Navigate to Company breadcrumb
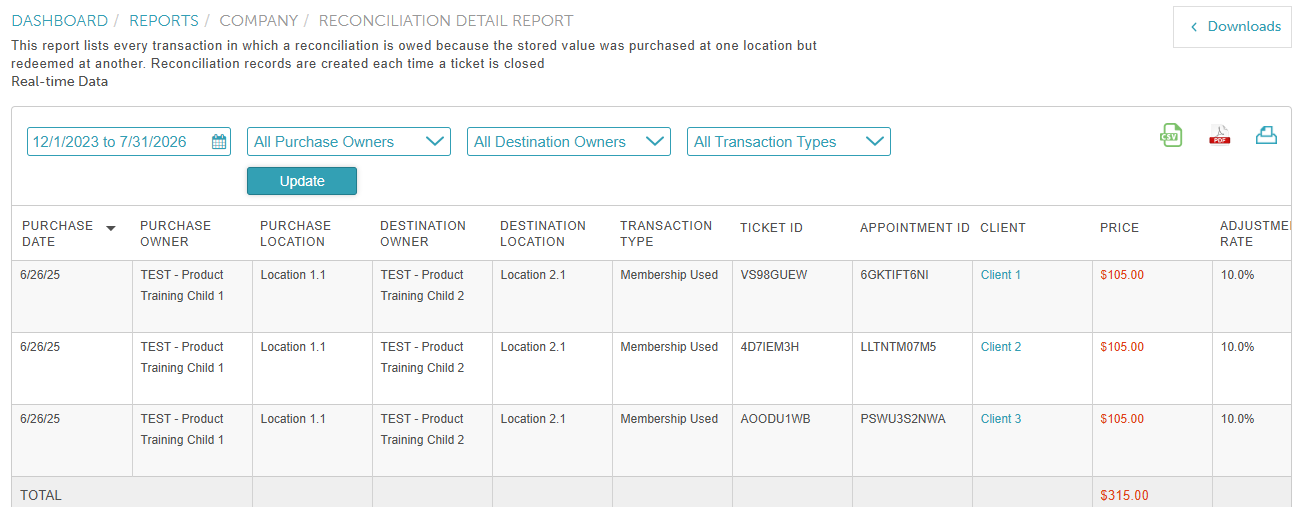The height and width of the screenshot is (507, 1301). pyautogui.click(x=259, y=21)
